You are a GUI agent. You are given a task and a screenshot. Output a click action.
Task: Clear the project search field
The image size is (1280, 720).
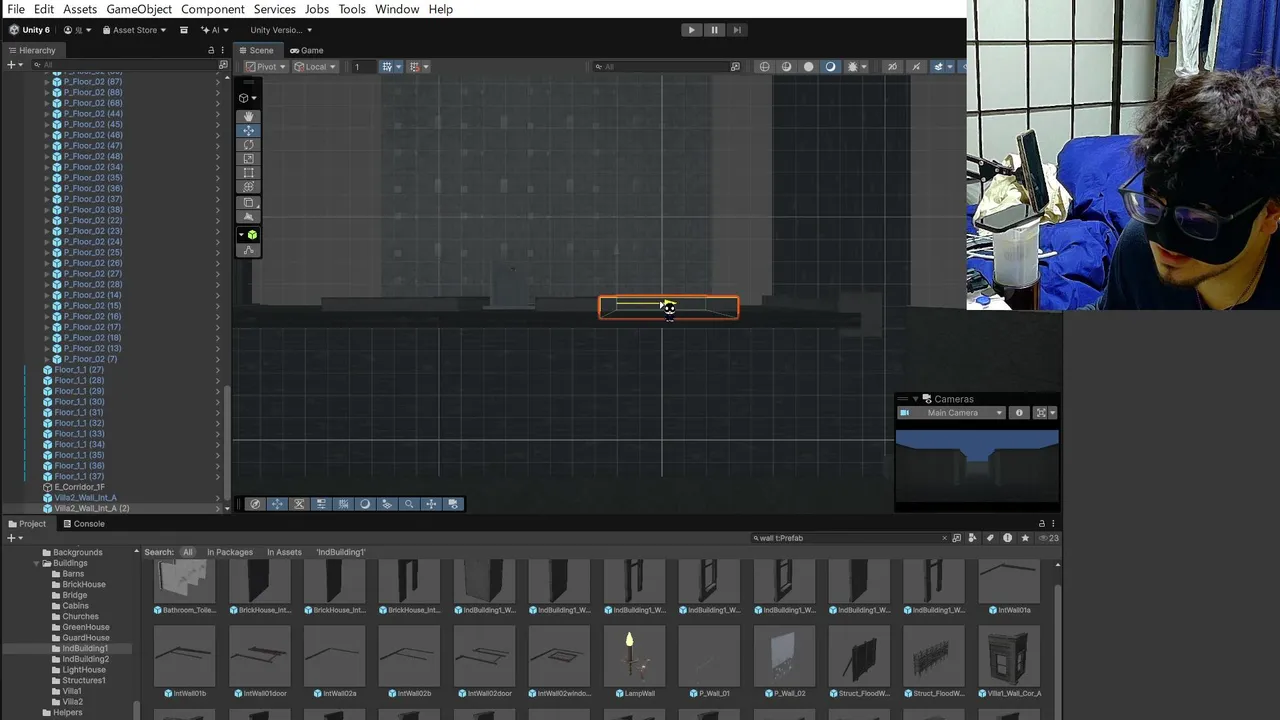point(944,538)
